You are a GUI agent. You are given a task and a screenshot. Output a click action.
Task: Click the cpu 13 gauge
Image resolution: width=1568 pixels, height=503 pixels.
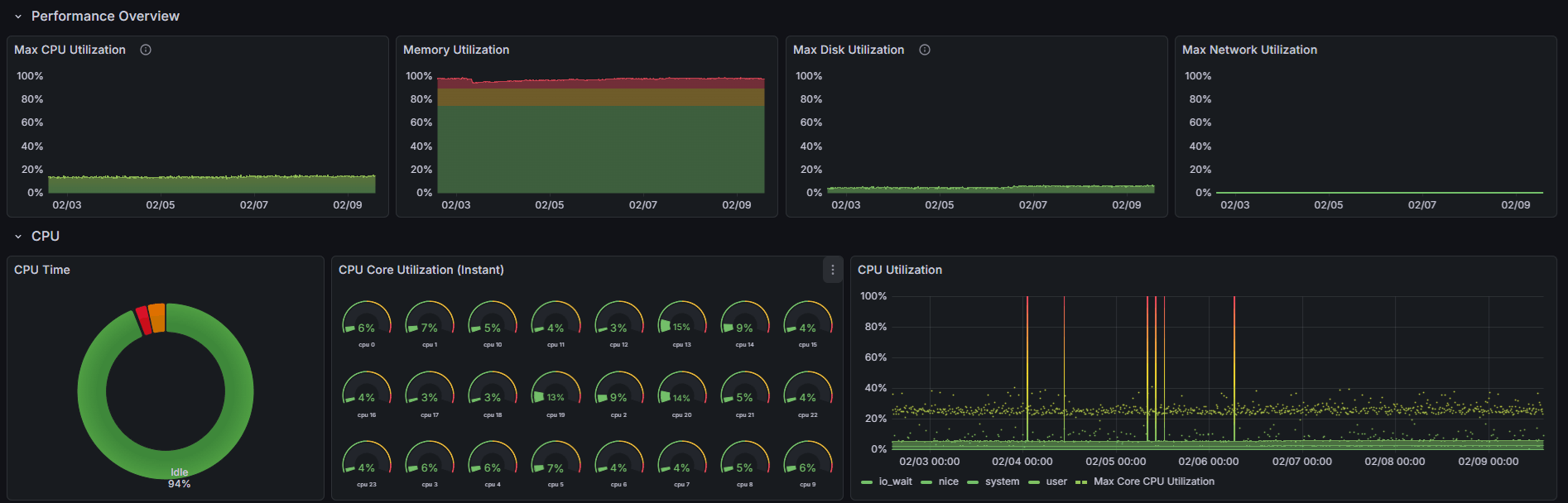681,323
